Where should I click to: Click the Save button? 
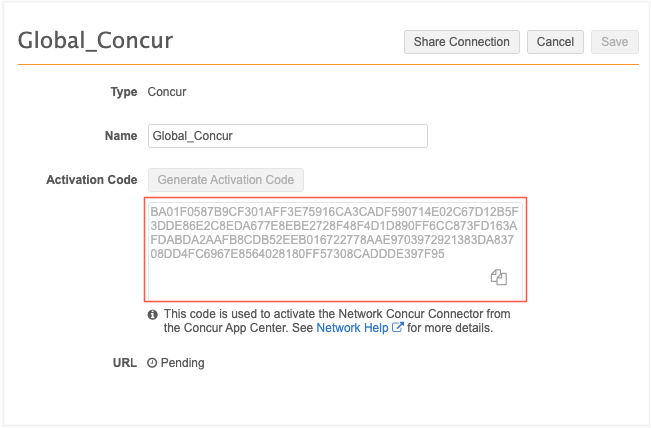[614, 42]
